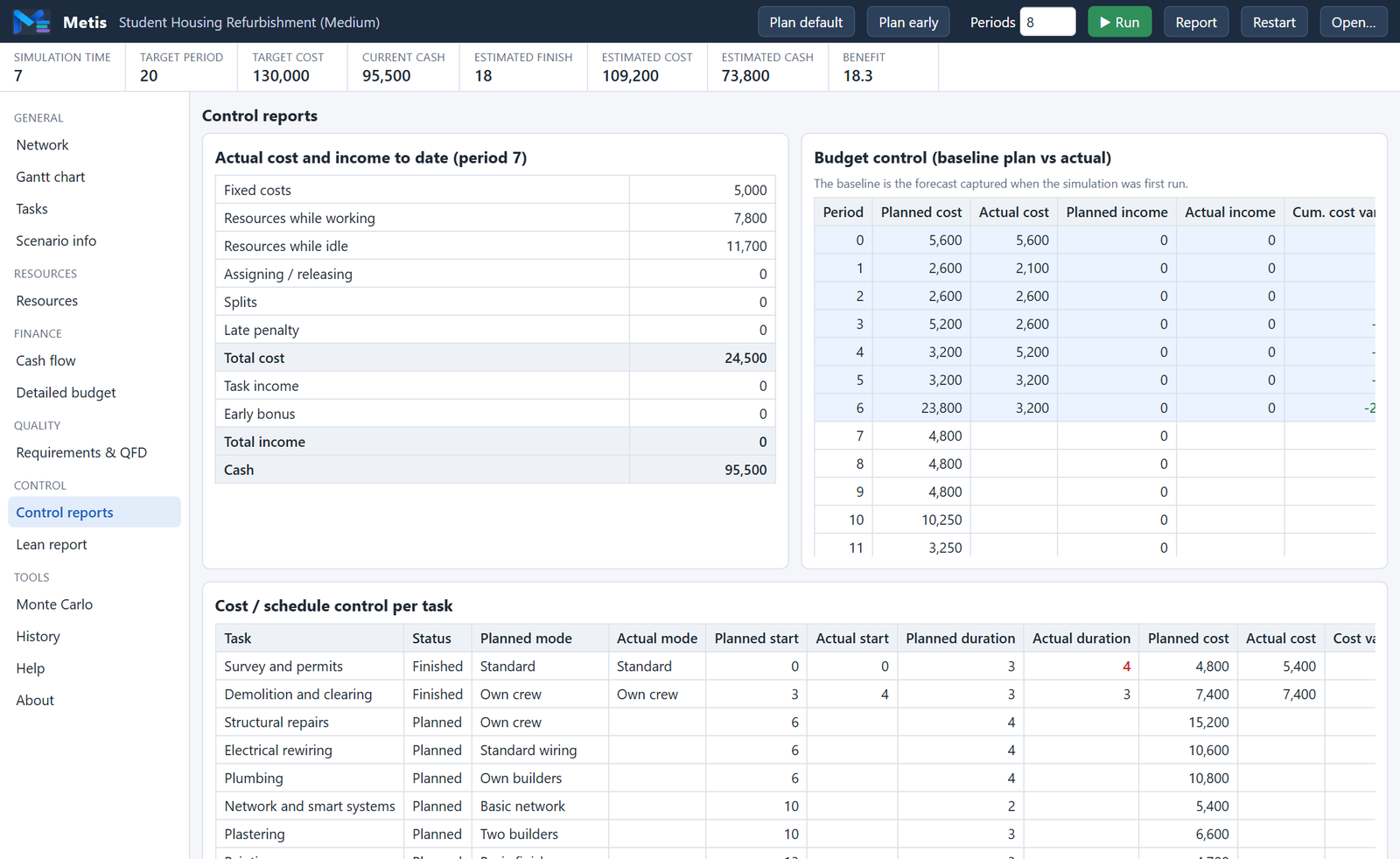View Scenario info
Screen dimensions: 1400x859
94,241
